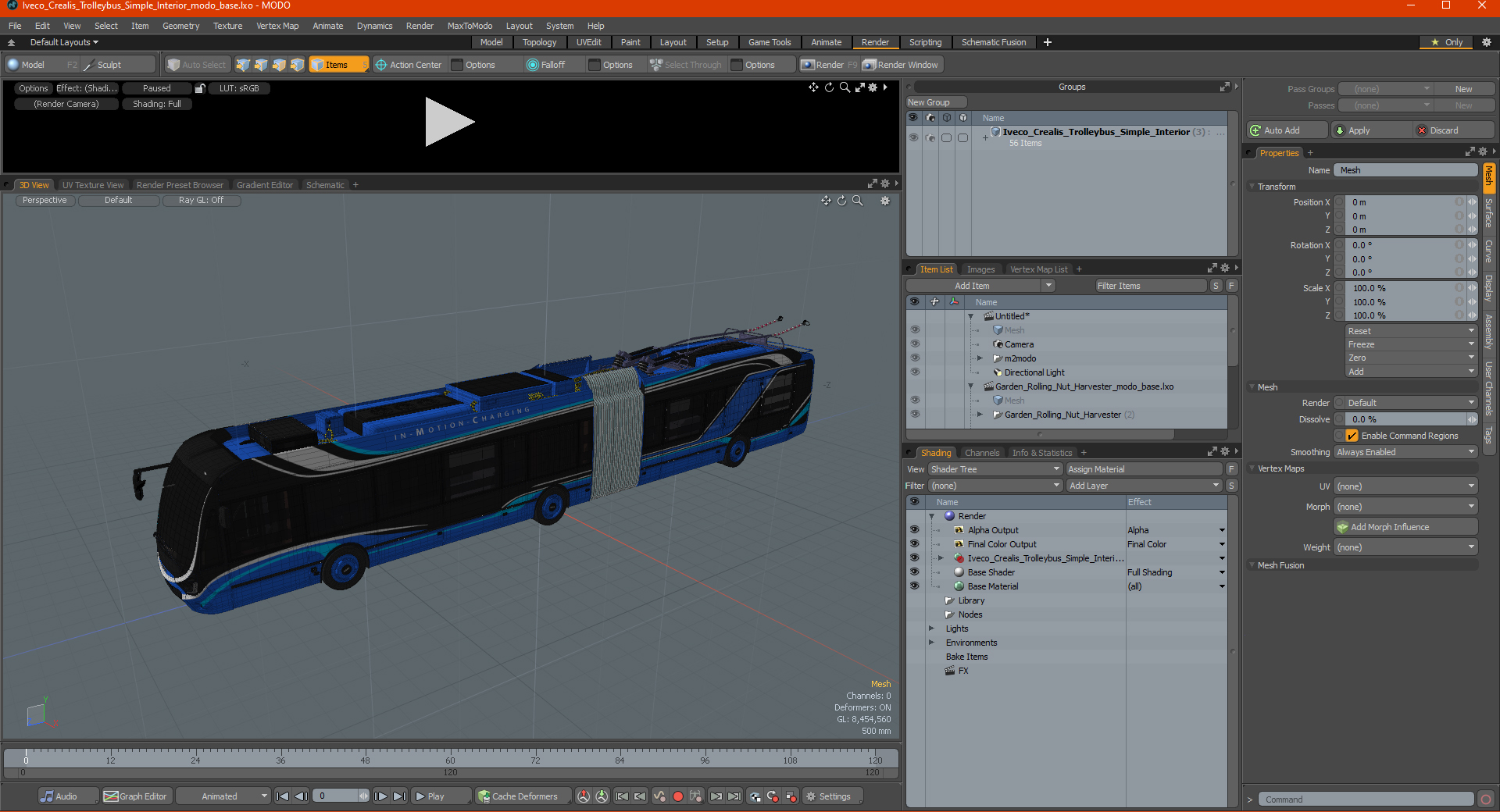The width and height of the screenshot is (1500, 812).
Task: Go to the last frame
Action: [x=399, y=796]
